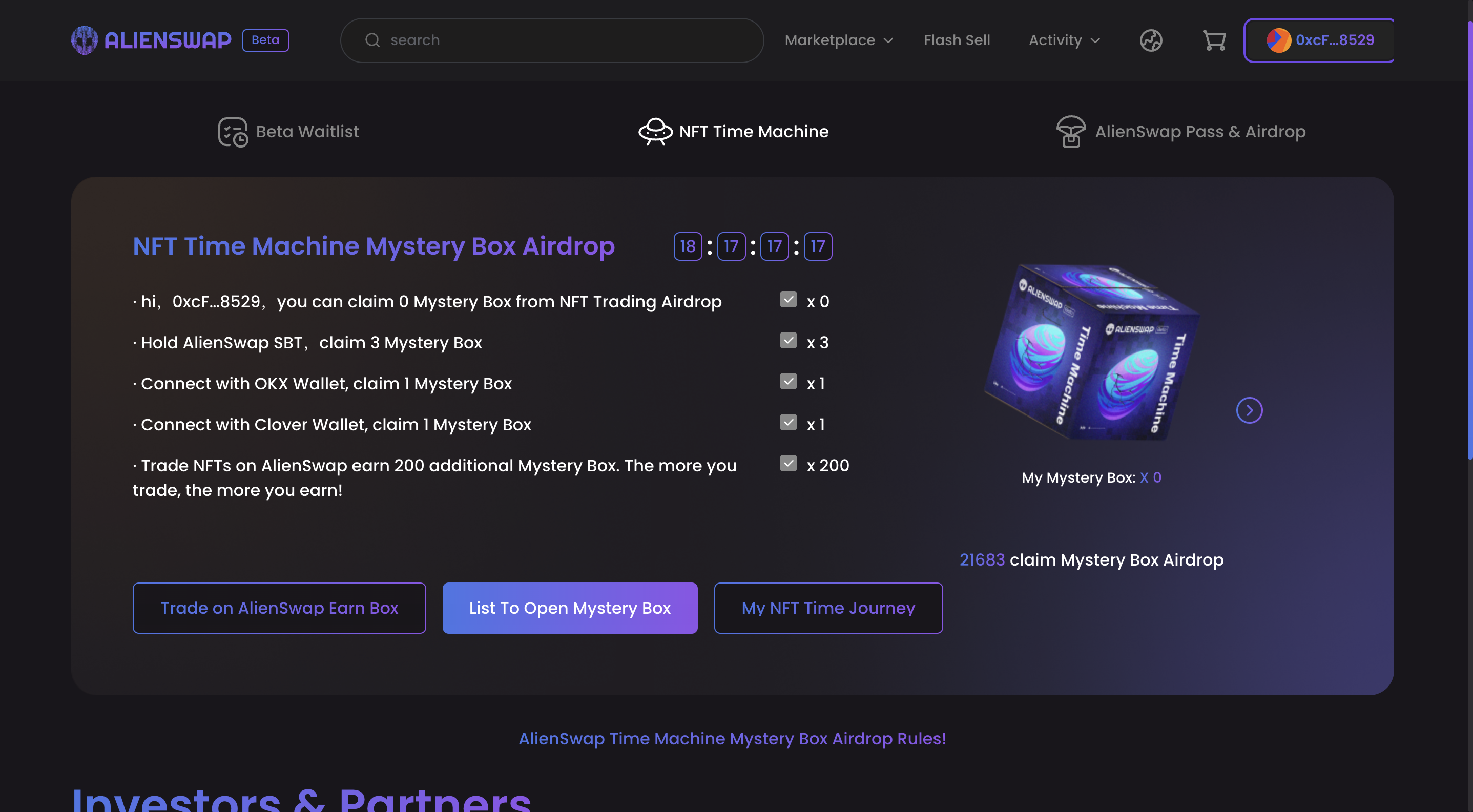Click the Time Machine mystery box image
Image resolution: width=1473 pixels, height=812 pixels.
pos(1092,351)
